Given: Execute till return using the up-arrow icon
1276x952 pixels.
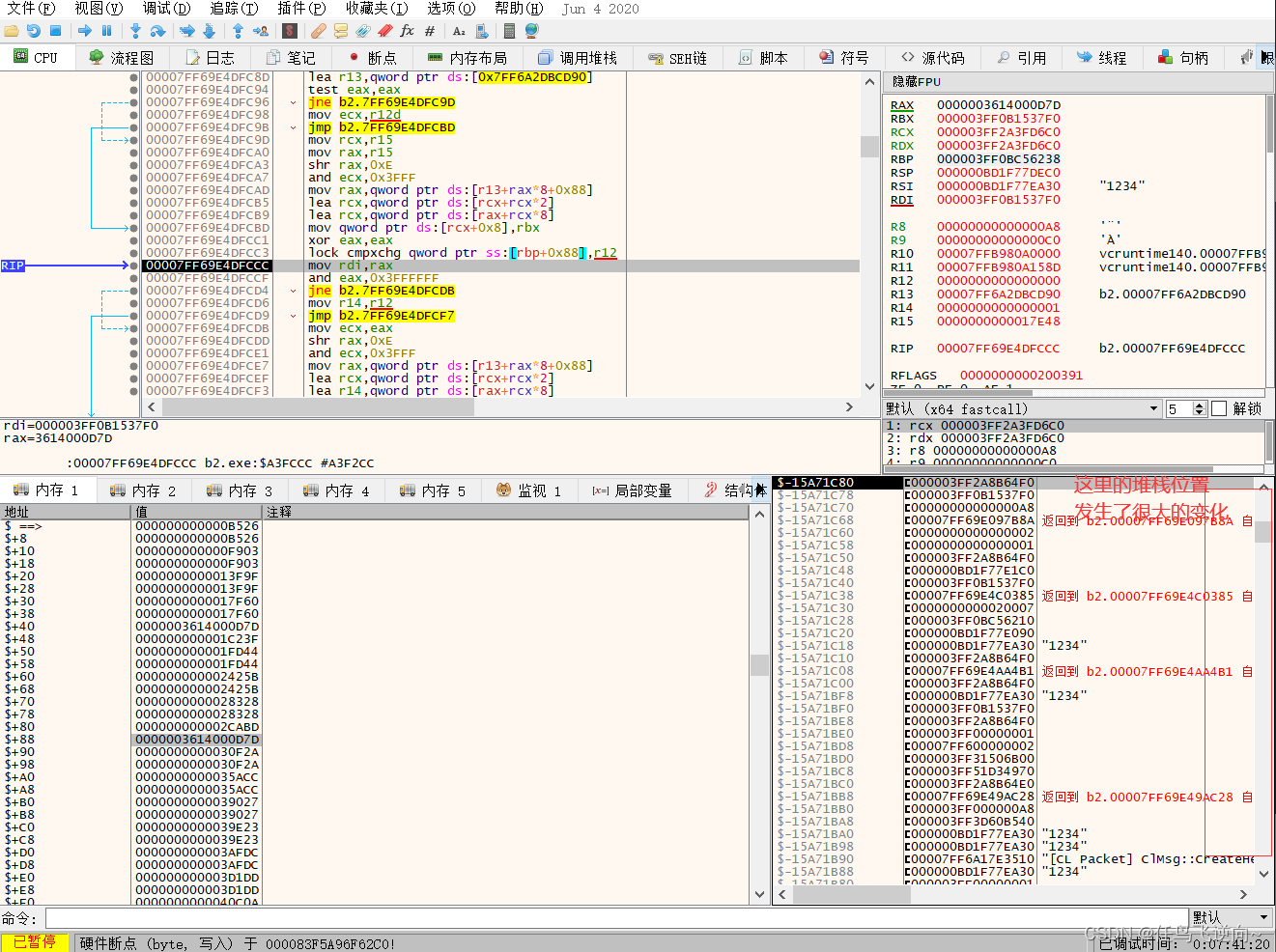Looking at the screenshot, I should (x=238, y=31).
